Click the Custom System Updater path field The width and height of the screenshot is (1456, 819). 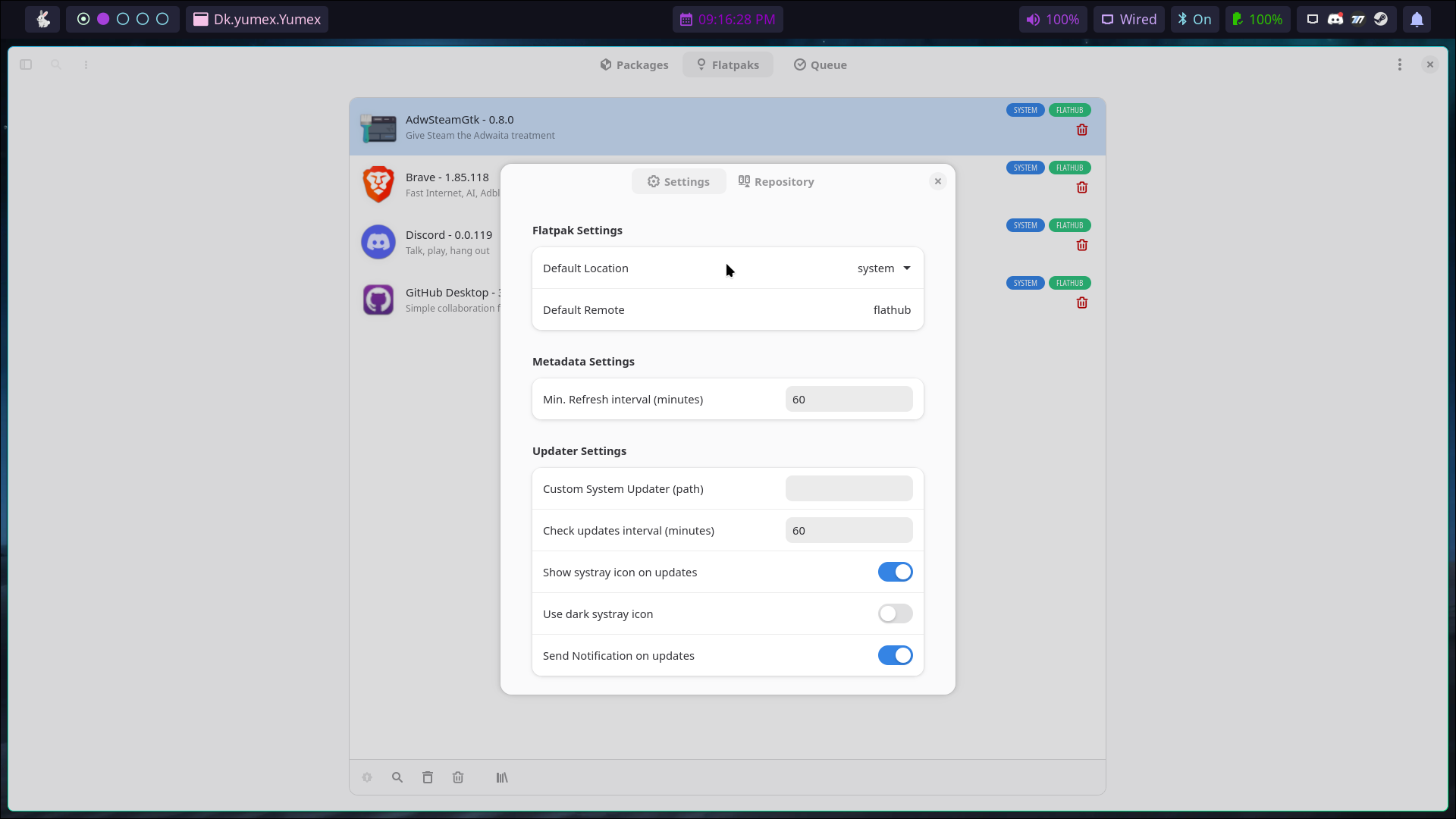[849, 489]
